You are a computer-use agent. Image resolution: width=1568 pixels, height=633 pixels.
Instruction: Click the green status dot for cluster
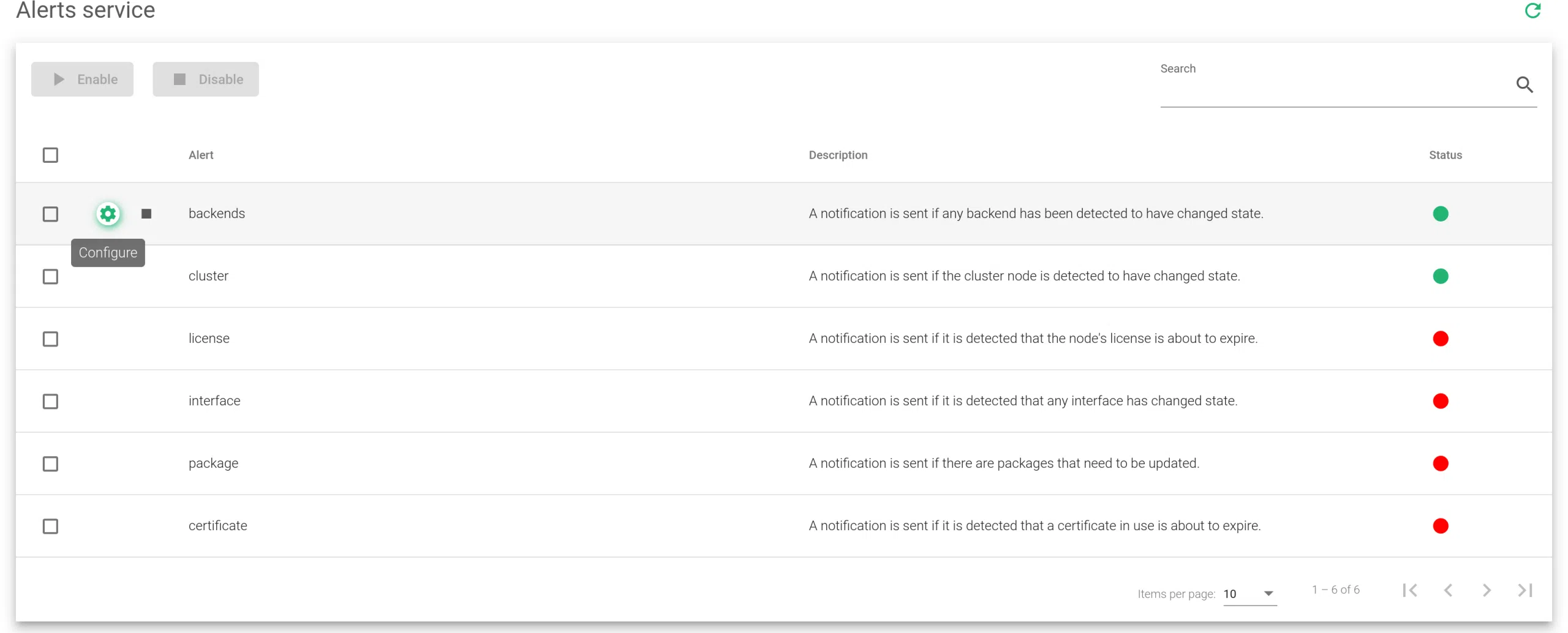pyautogui.click(x=1440, y=276)
